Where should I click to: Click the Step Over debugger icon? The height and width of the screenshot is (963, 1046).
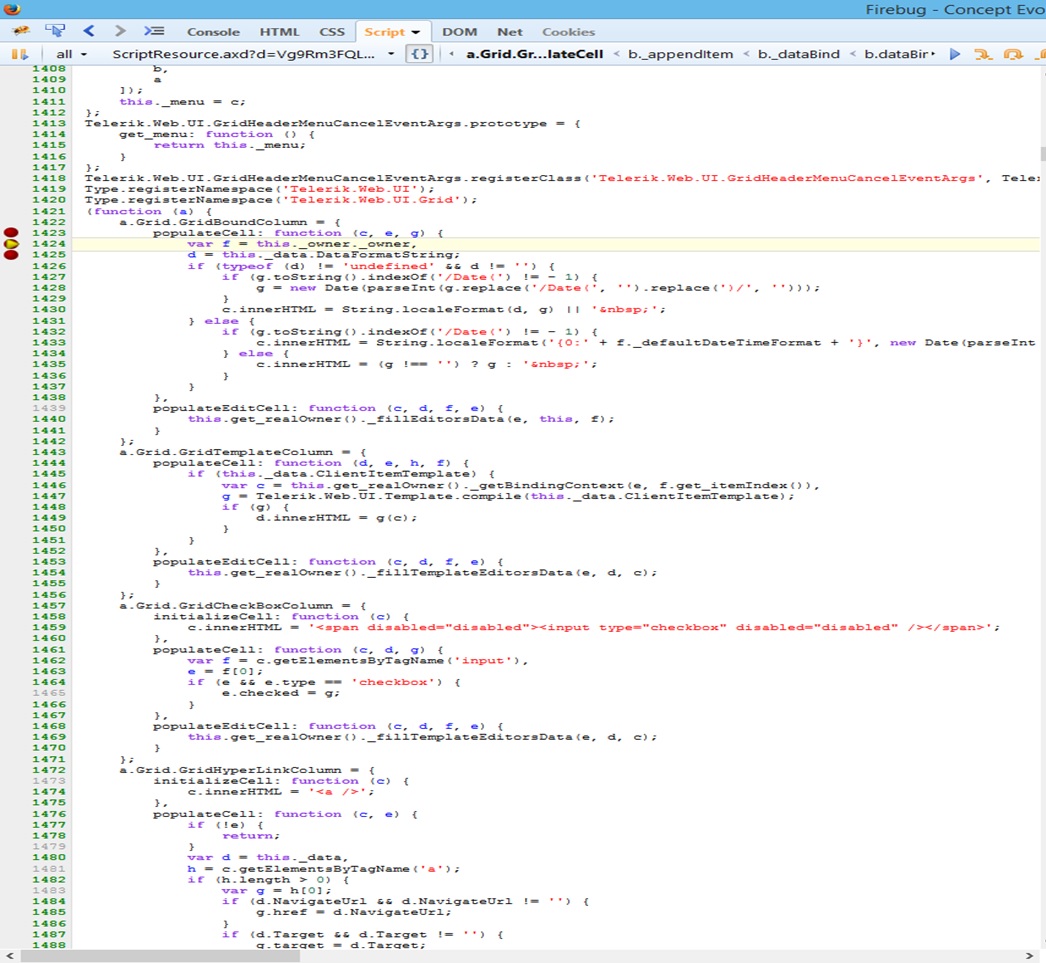(x=1013, y=54)
